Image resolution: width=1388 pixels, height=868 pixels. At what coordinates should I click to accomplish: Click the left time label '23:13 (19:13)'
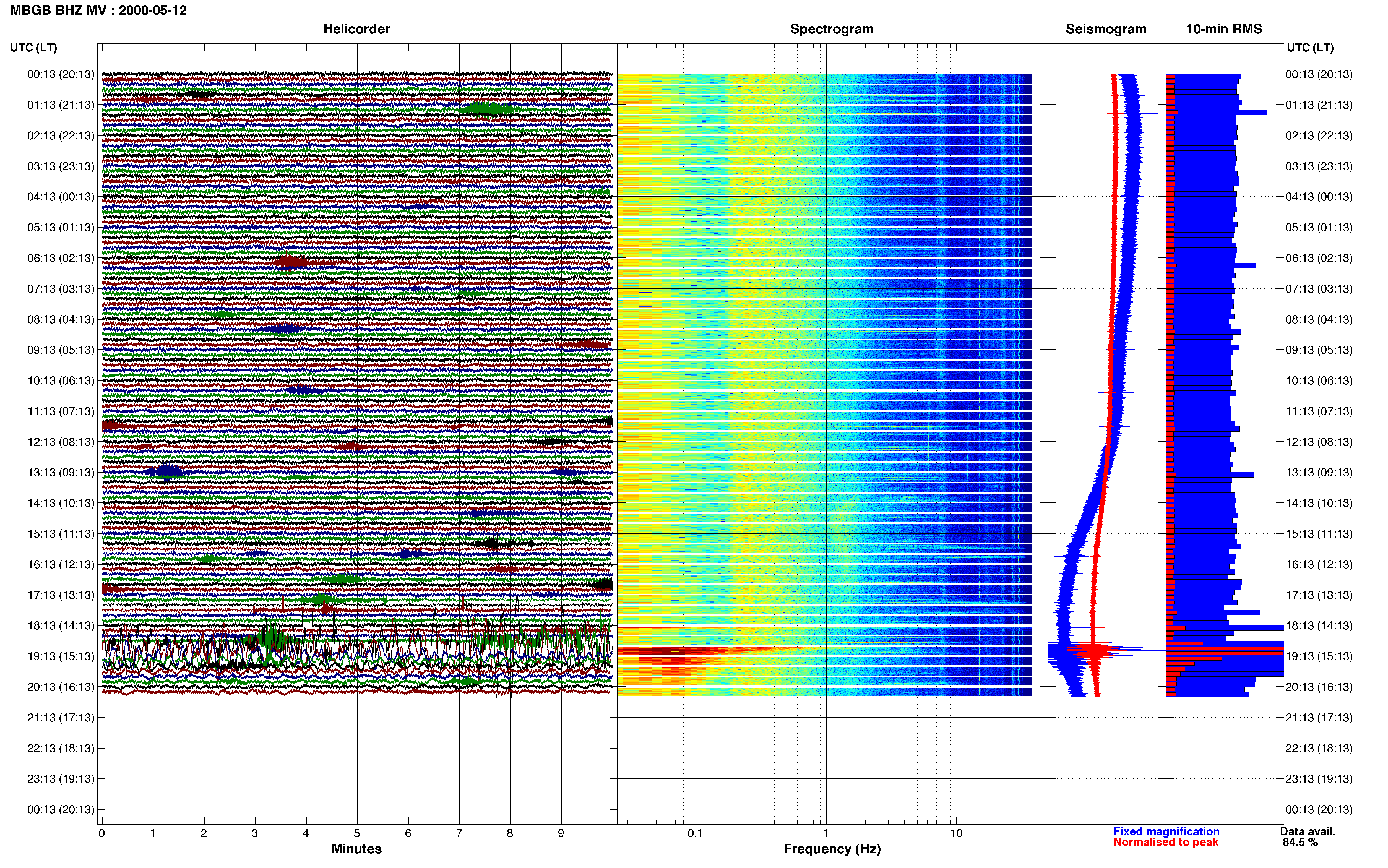pos(61,779)
